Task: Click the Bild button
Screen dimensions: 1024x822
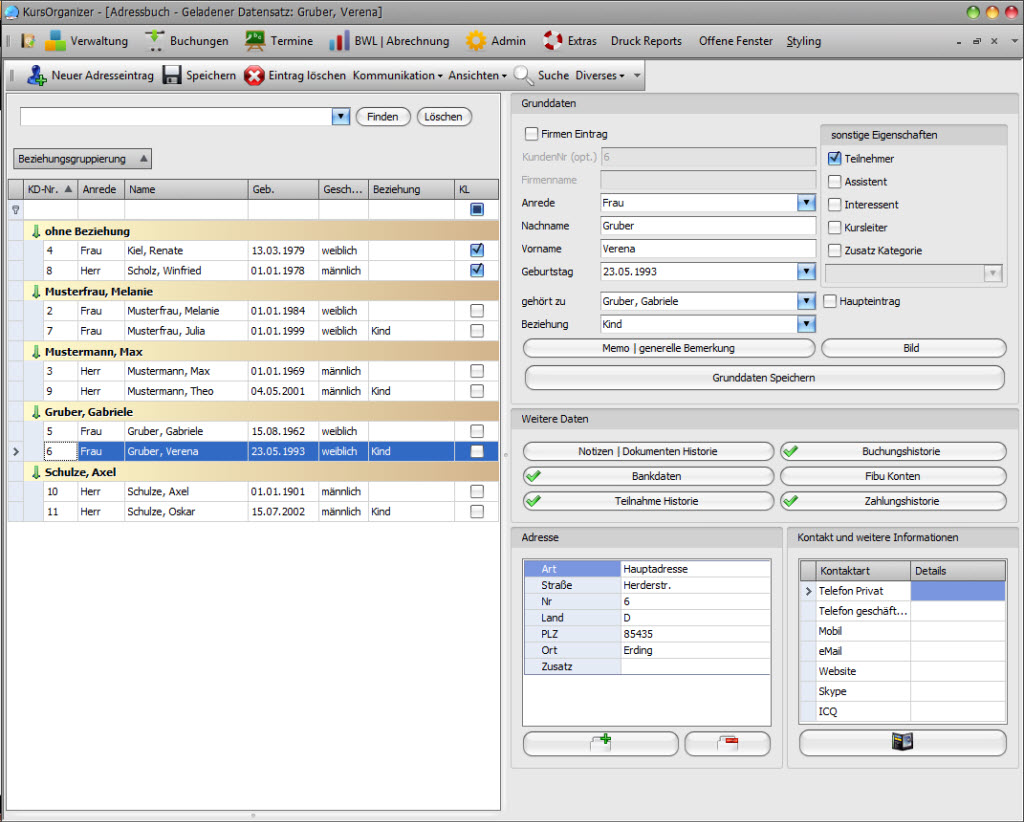Action: point(913,348)
